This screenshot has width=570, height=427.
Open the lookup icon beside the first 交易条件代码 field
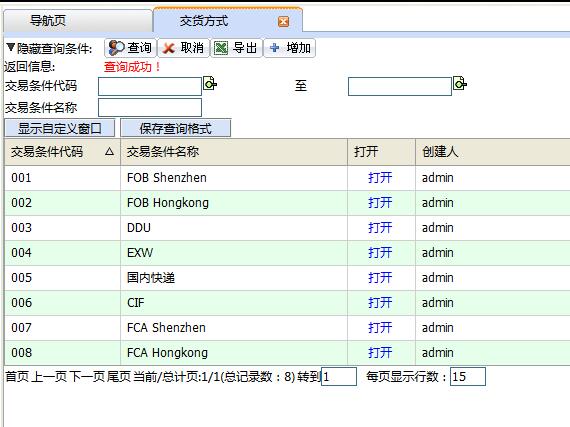[210, 84]
